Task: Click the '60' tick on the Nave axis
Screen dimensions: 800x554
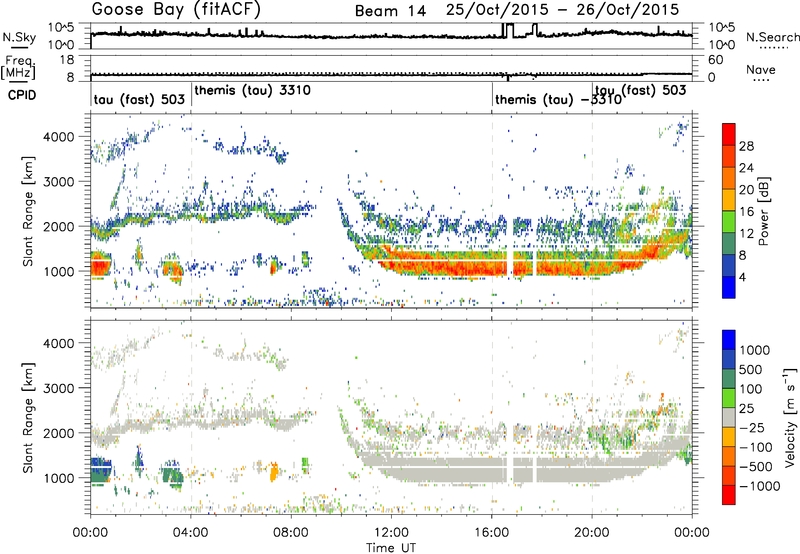Action: coord(716,60)
